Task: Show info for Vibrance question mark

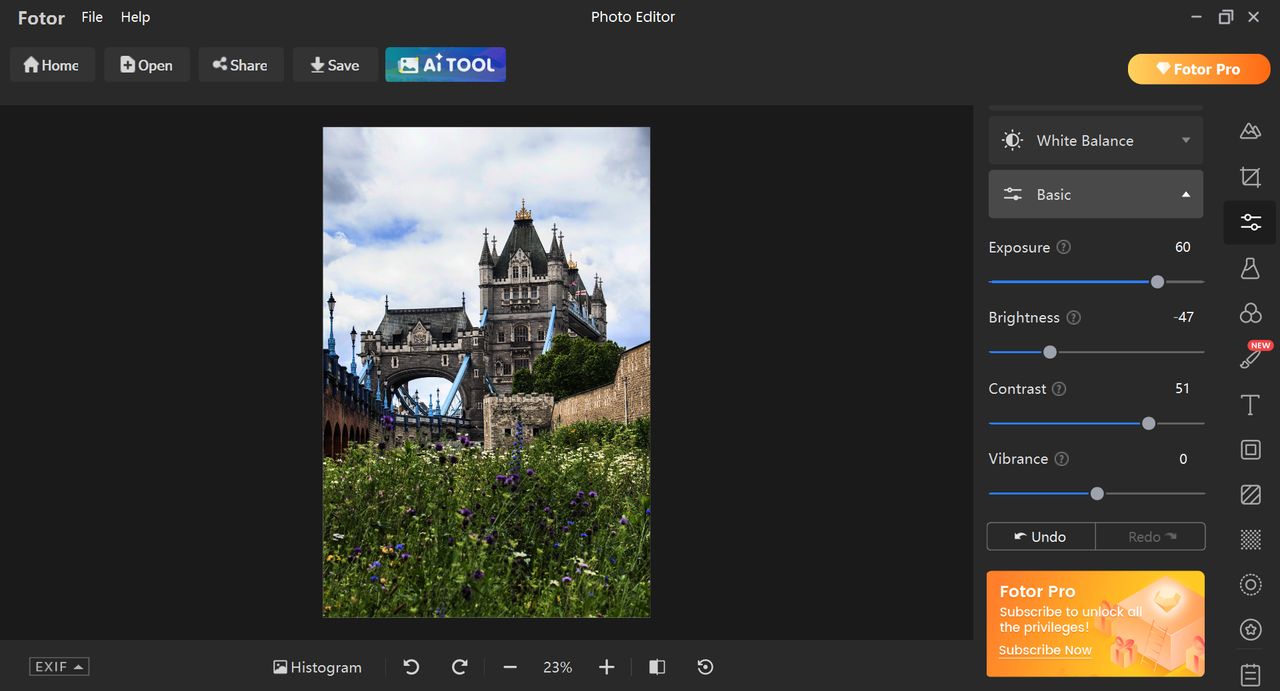Action: click(1062, 459)
